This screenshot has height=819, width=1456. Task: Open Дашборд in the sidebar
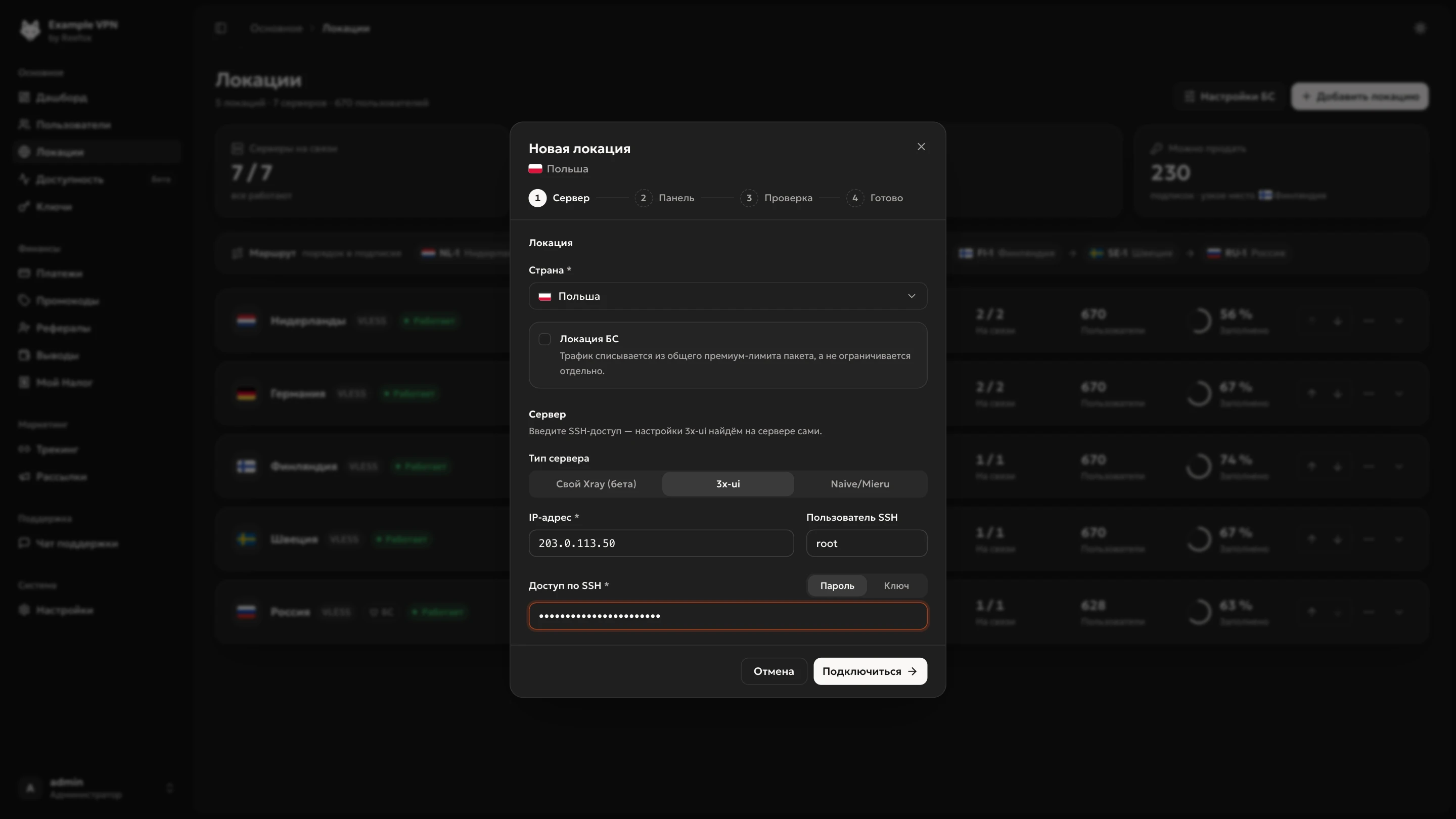(97, 97)
